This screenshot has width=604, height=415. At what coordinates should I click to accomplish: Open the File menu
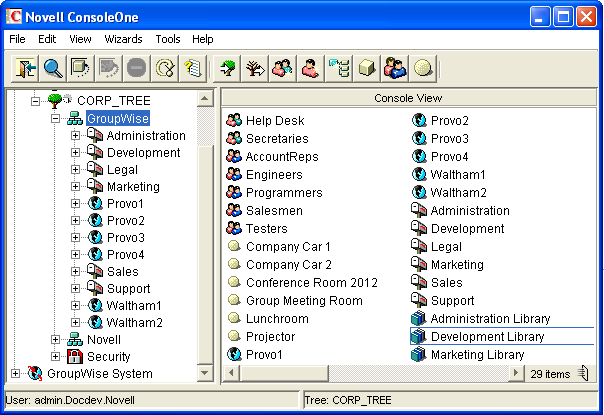pos(17,39)
